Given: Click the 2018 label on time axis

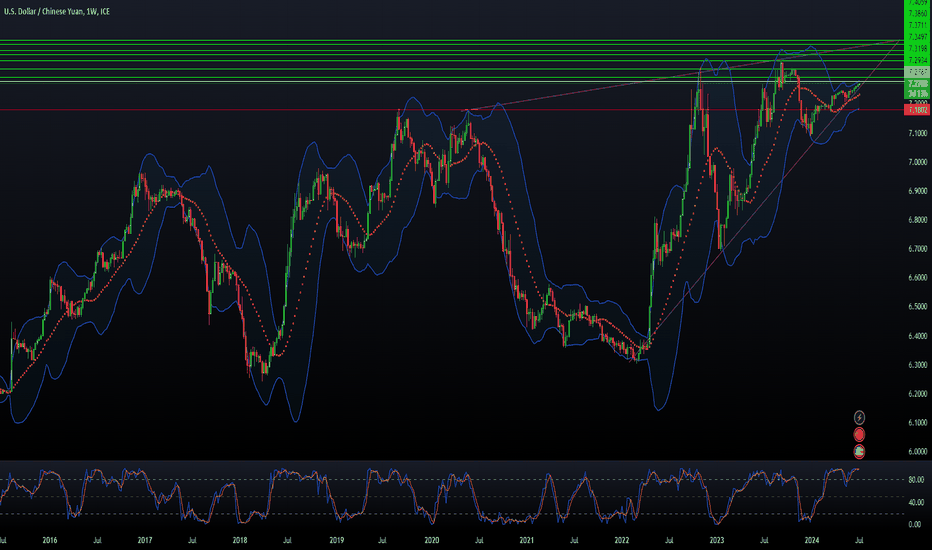Looking at the screenshot, I should click(x=240, y=540).
